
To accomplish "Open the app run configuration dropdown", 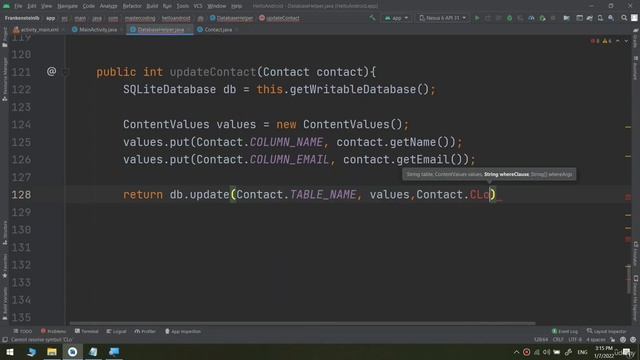I will [396, 18].
